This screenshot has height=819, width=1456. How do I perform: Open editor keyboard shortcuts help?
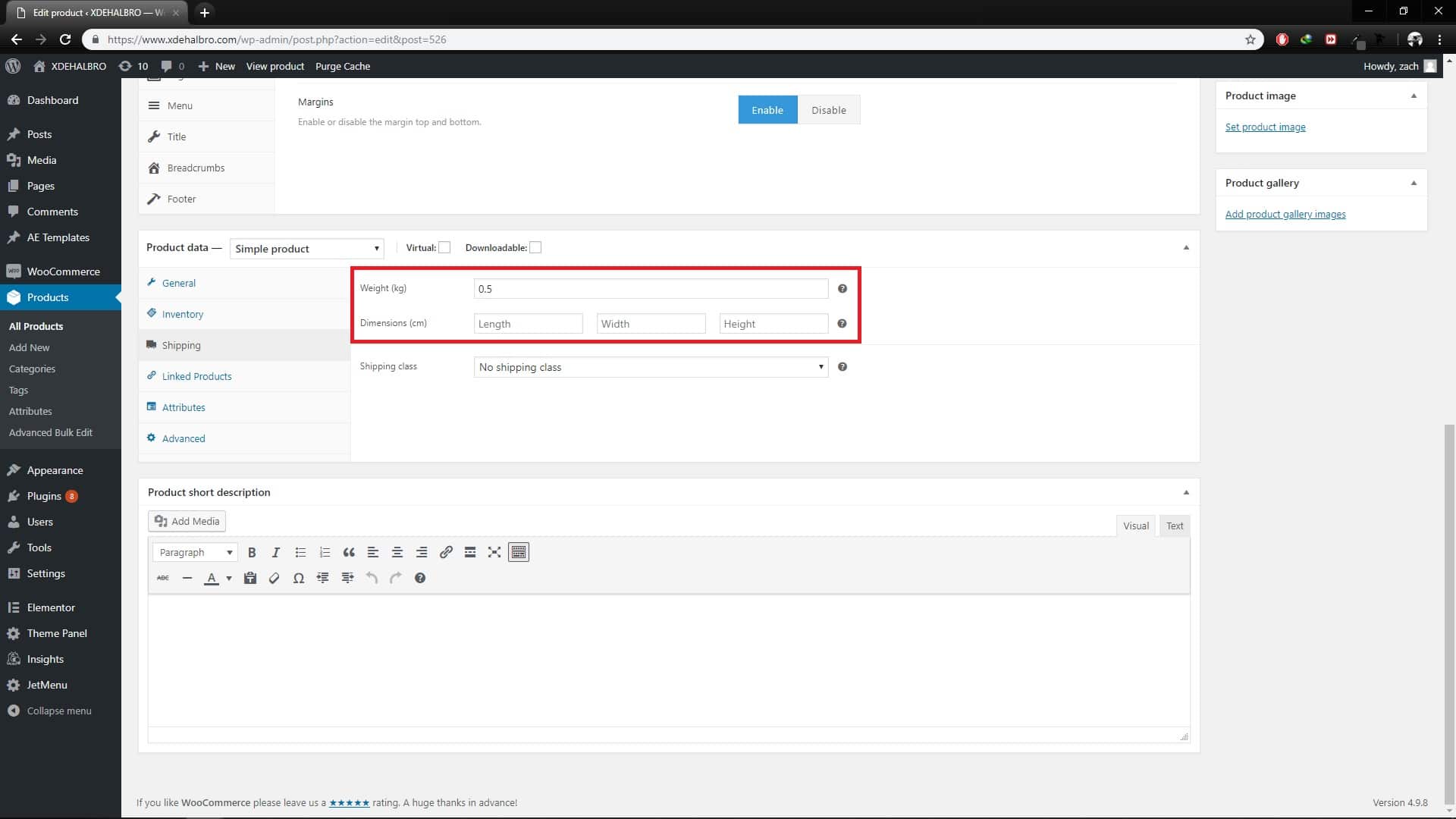point(420,578)
